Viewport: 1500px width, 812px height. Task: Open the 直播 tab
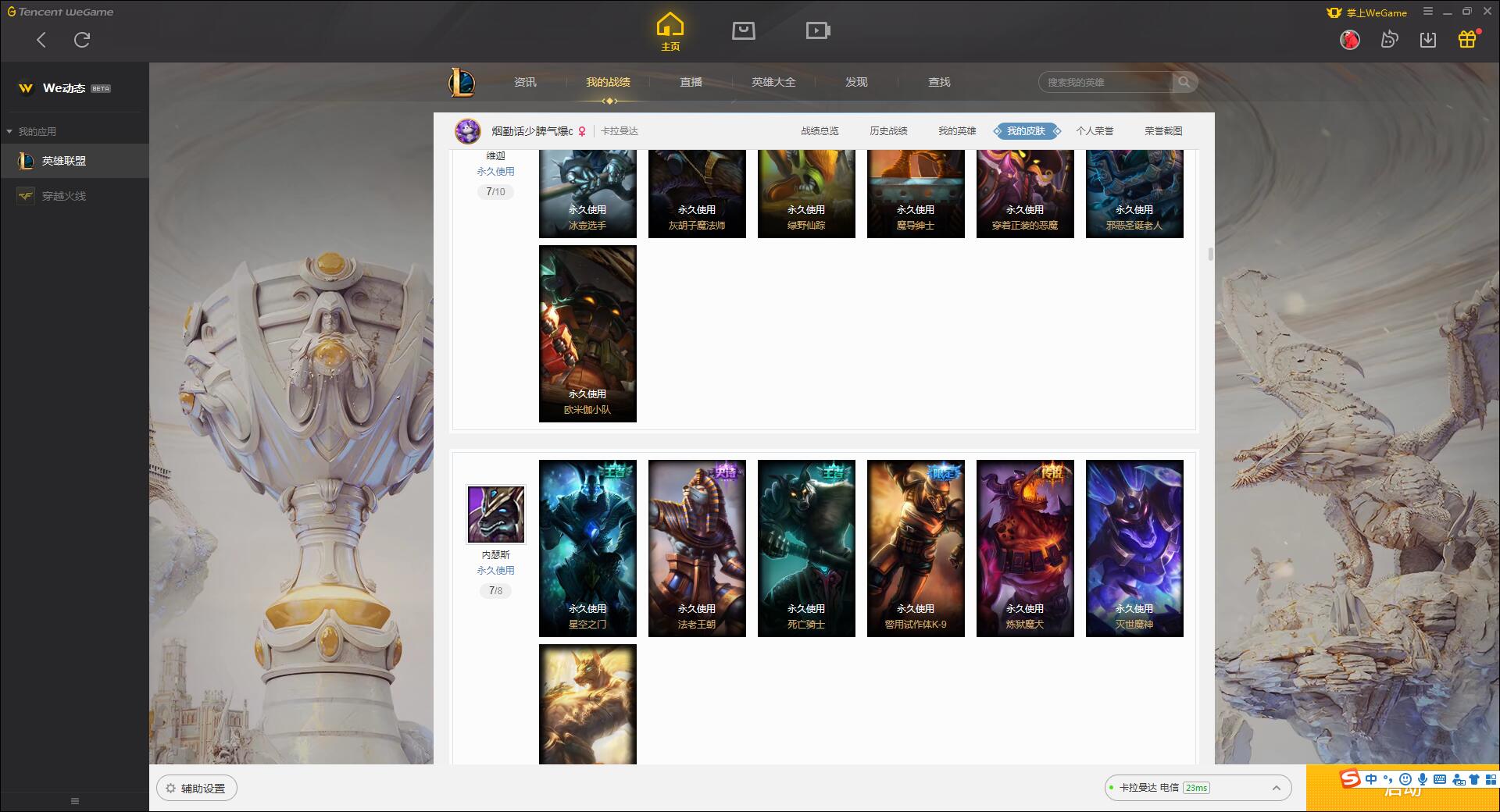(691, 82)
